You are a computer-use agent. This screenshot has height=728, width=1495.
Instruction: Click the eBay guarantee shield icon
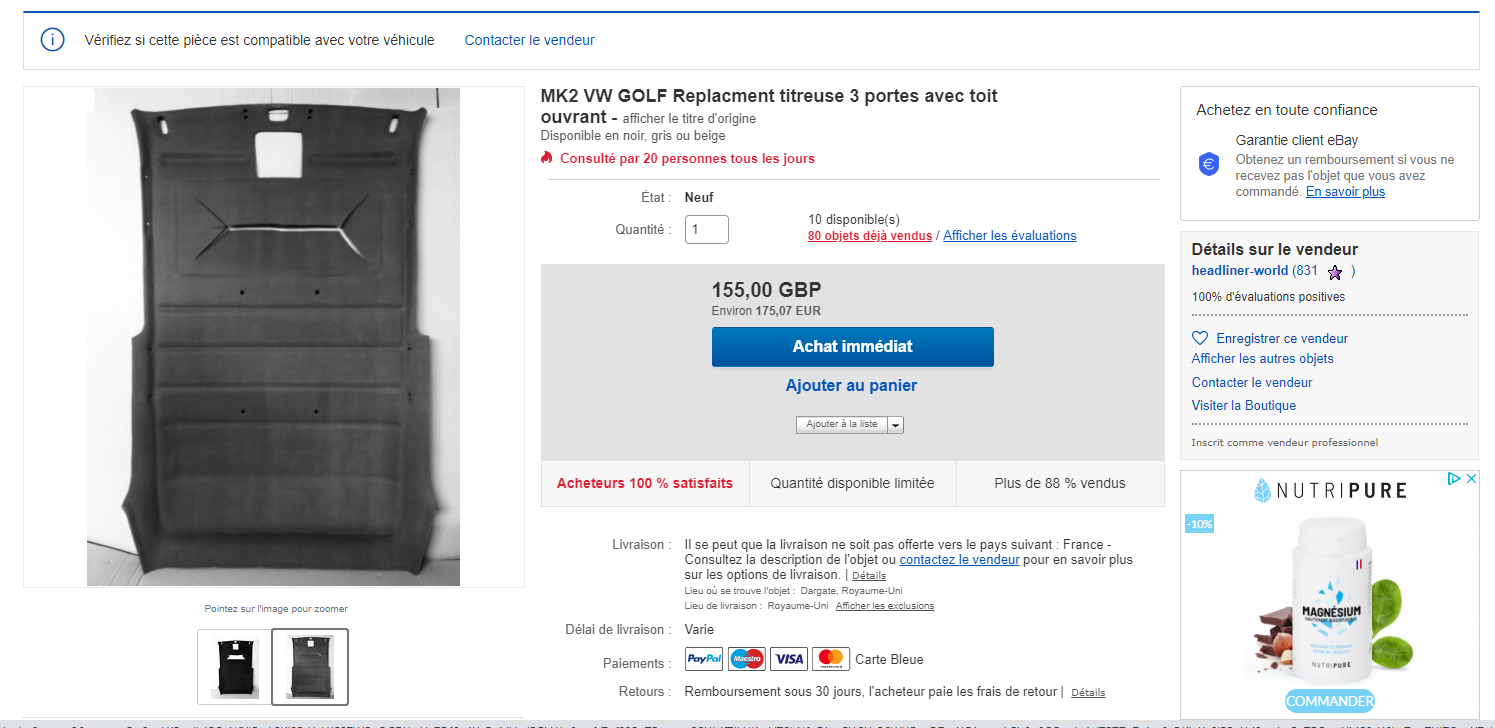pos(1209,165)
